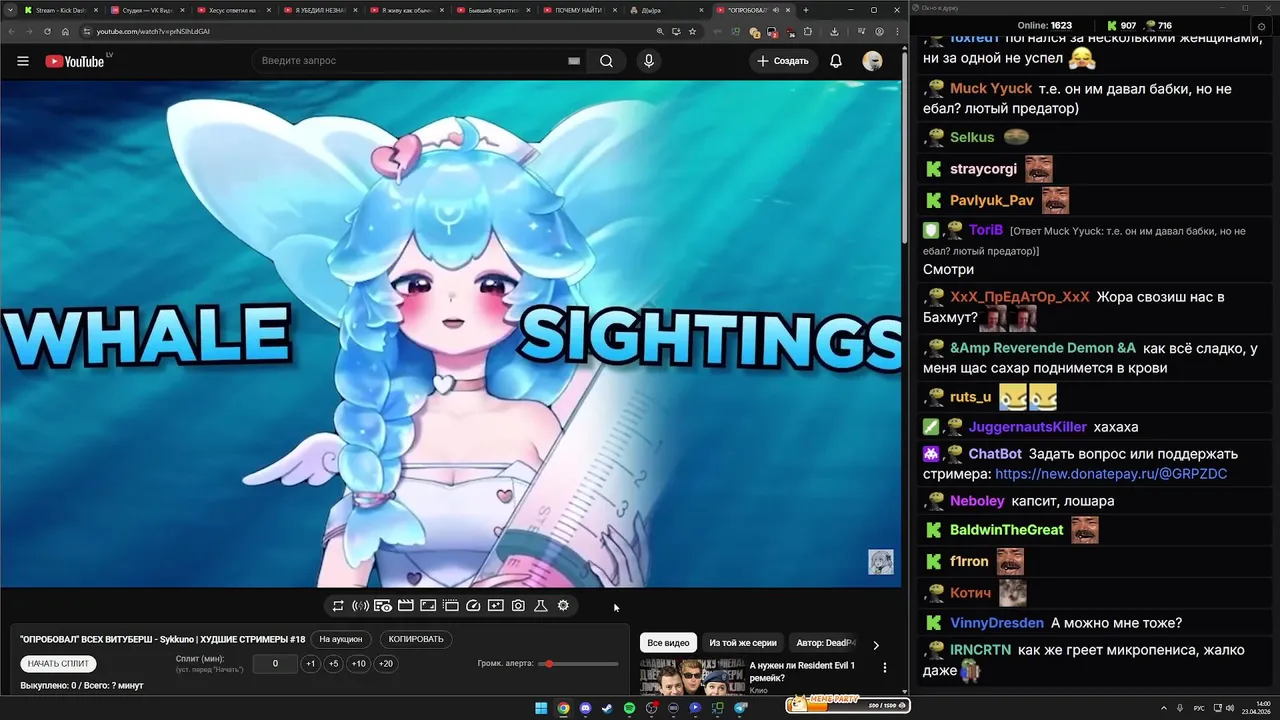Adjust the Громк. алерта volume slider
This screenshot has height=720, width=1280.
(x=578, y=664)
